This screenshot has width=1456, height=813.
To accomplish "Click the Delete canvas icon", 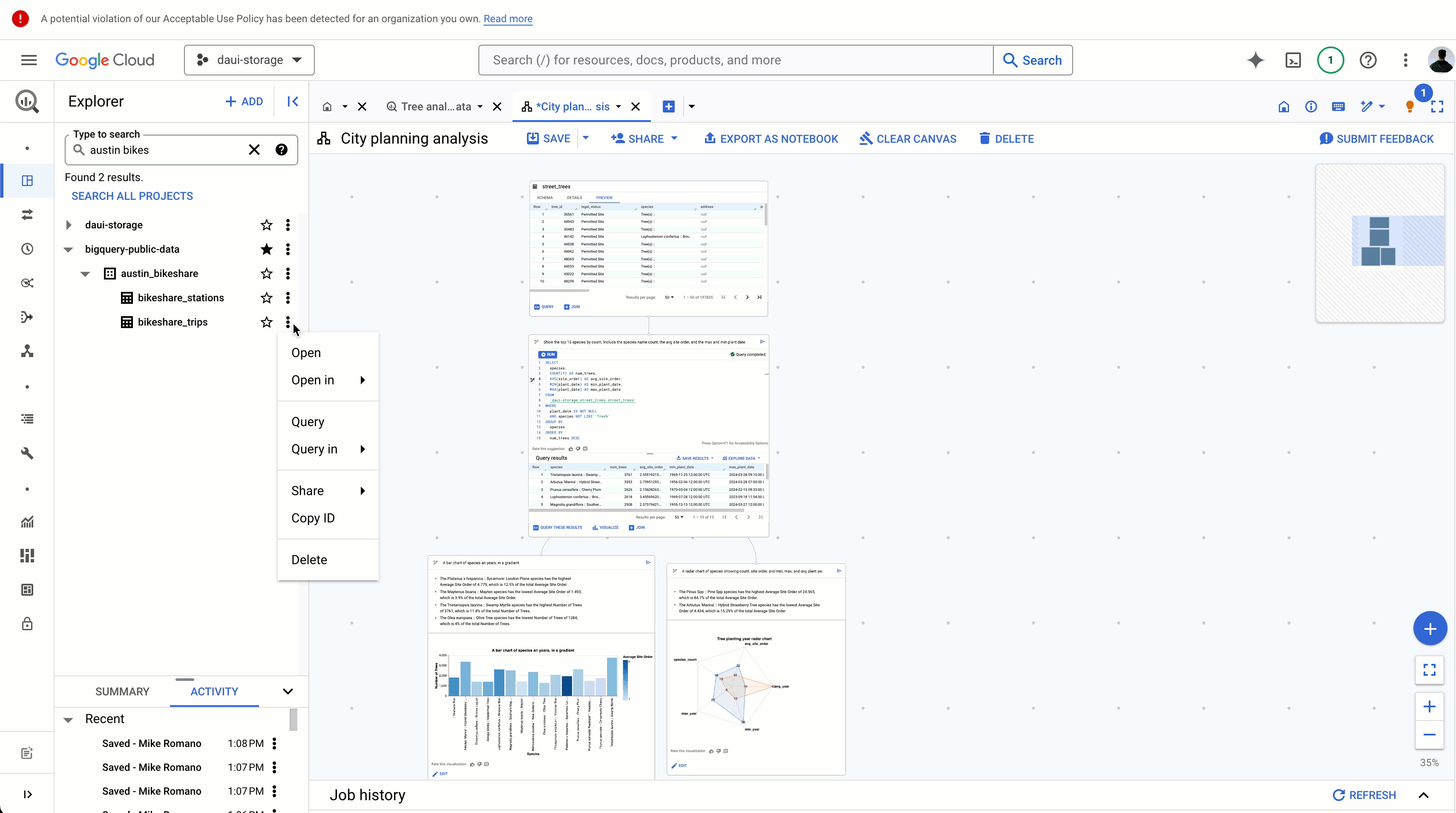I will pyautogui.click(x=1004, y=138).
